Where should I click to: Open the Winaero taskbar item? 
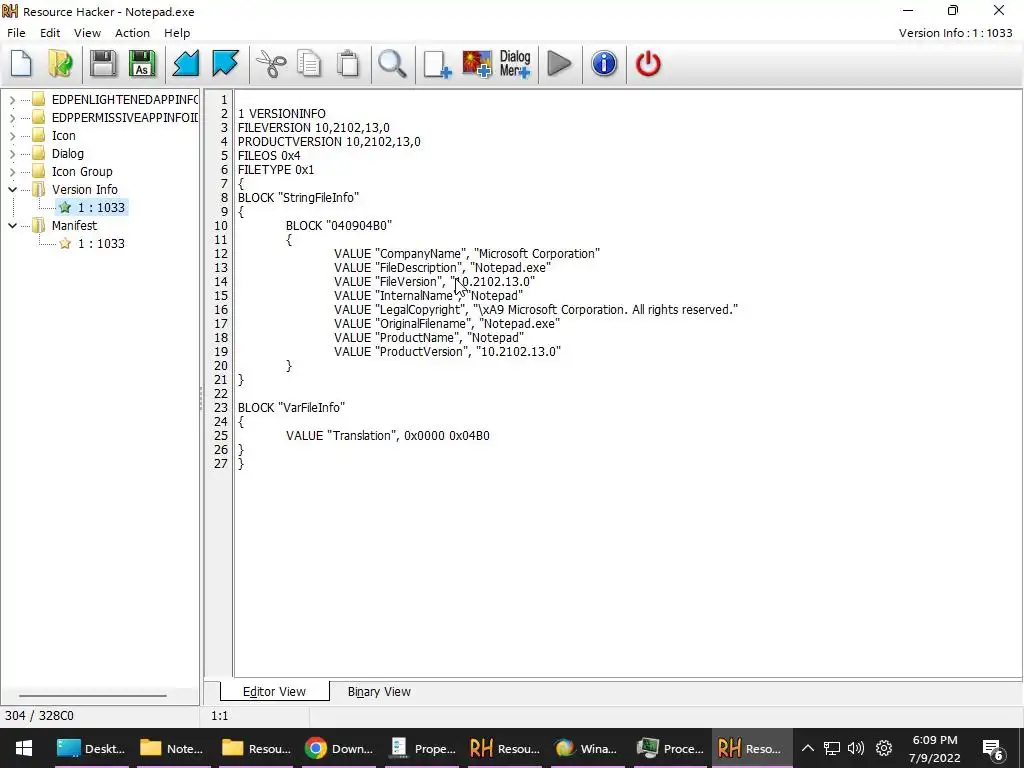tap(588, 748)
